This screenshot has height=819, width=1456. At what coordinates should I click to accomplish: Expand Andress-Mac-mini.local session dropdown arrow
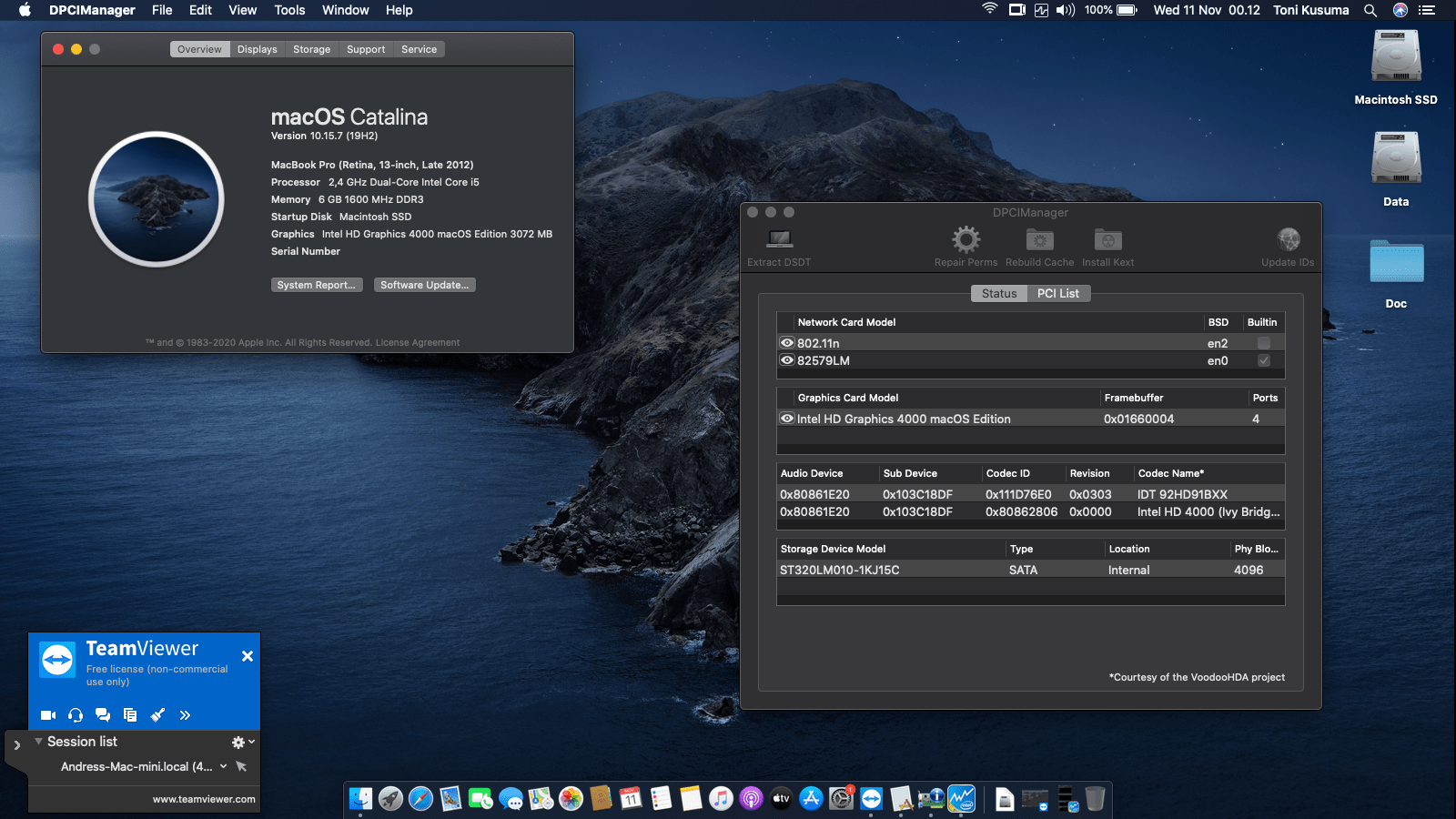click(x=223, y=766)
